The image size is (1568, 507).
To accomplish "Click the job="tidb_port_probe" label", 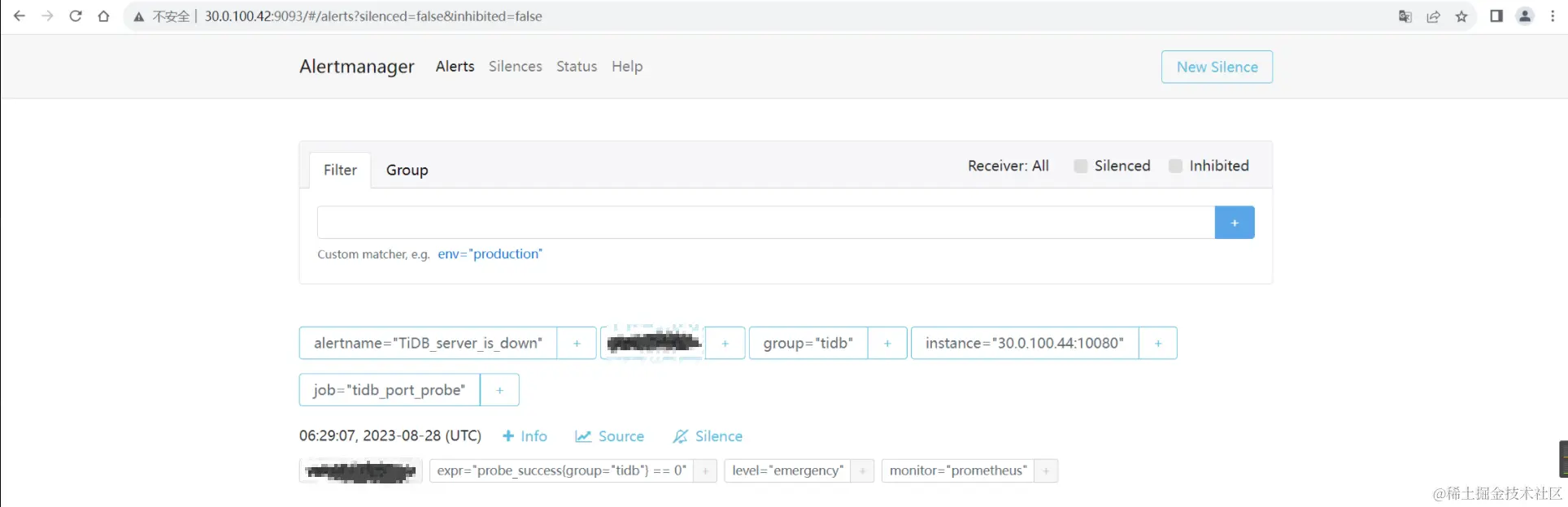I will pos(390,390).
